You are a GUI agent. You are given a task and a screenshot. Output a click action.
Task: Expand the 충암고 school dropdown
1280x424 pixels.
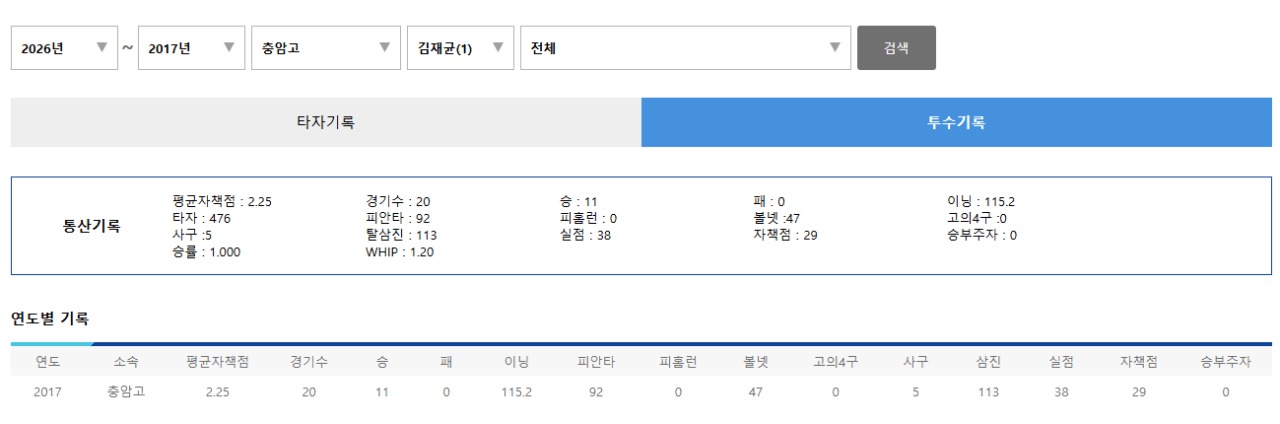coord(325,48)
